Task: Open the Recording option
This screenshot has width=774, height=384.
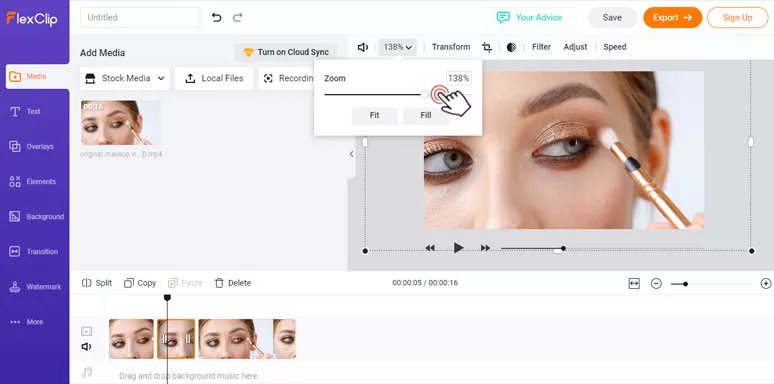Action: [287, 78]
